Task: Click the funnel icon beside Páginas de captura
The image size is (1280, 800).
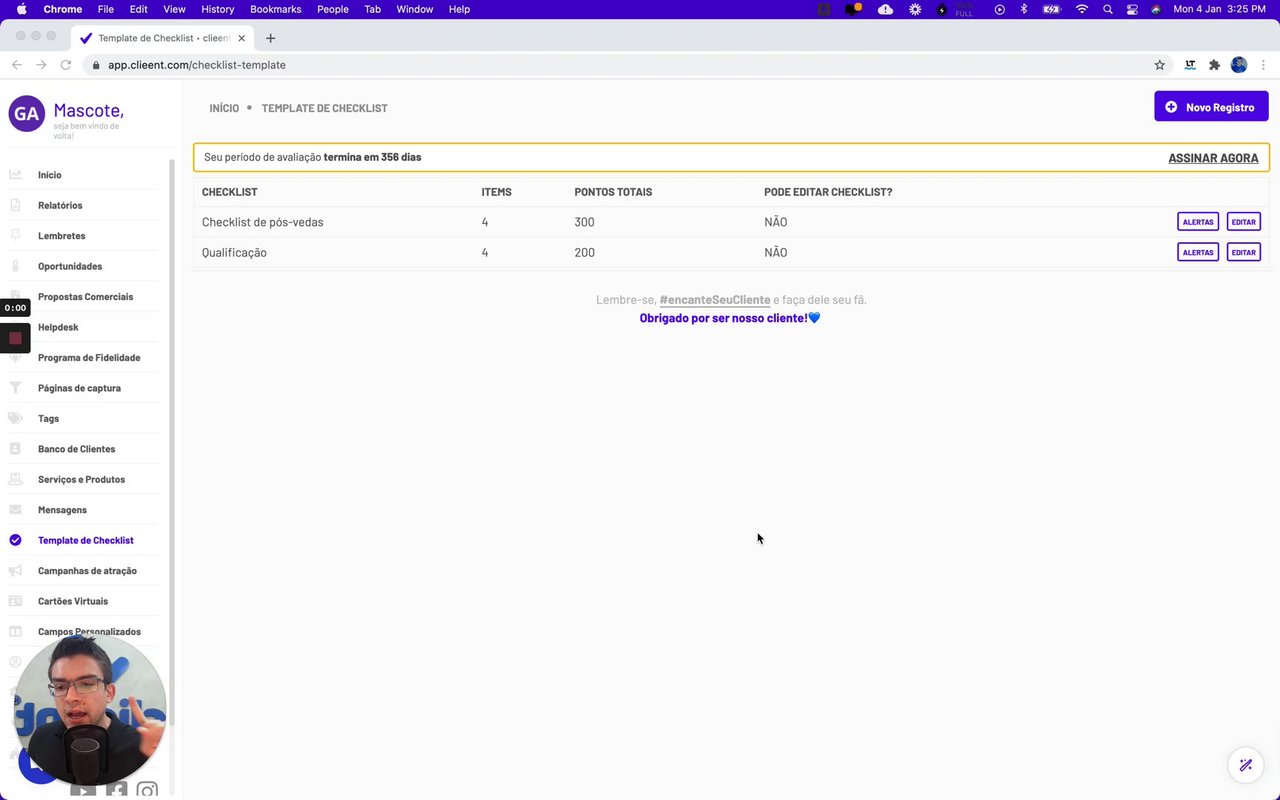Action: (15, 388)
